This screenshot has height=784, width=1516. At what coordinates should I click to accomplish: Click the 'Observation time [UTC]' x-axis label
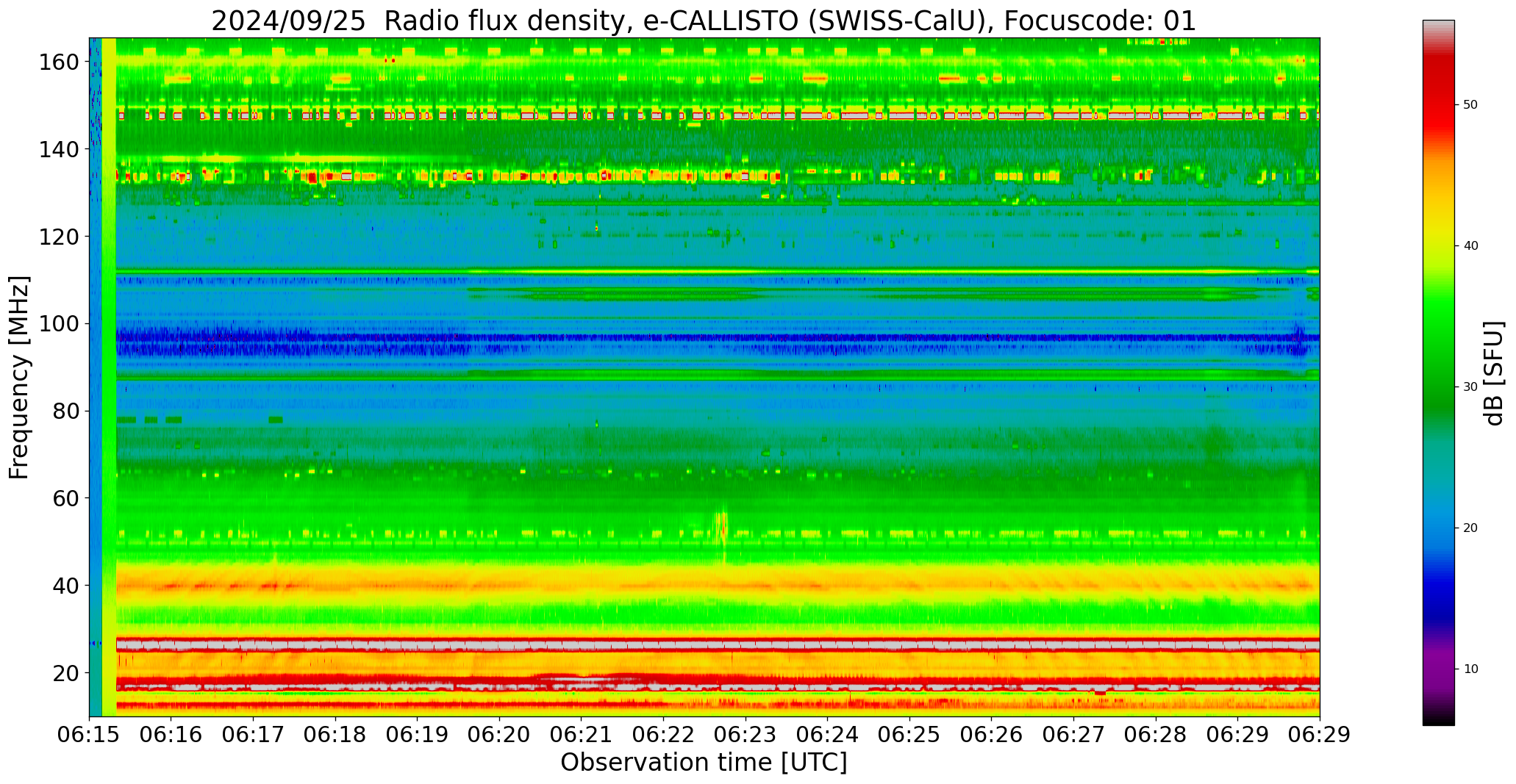704,763
